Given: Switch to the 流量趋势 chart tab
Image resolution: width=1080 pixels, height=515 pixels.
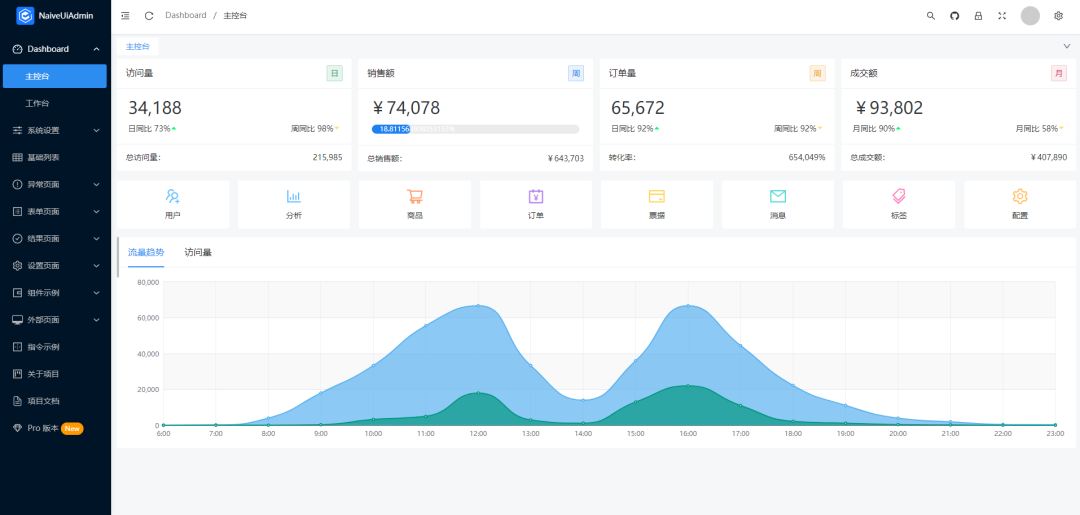Looking at the screenshot, I should click(x=146, y=253).
